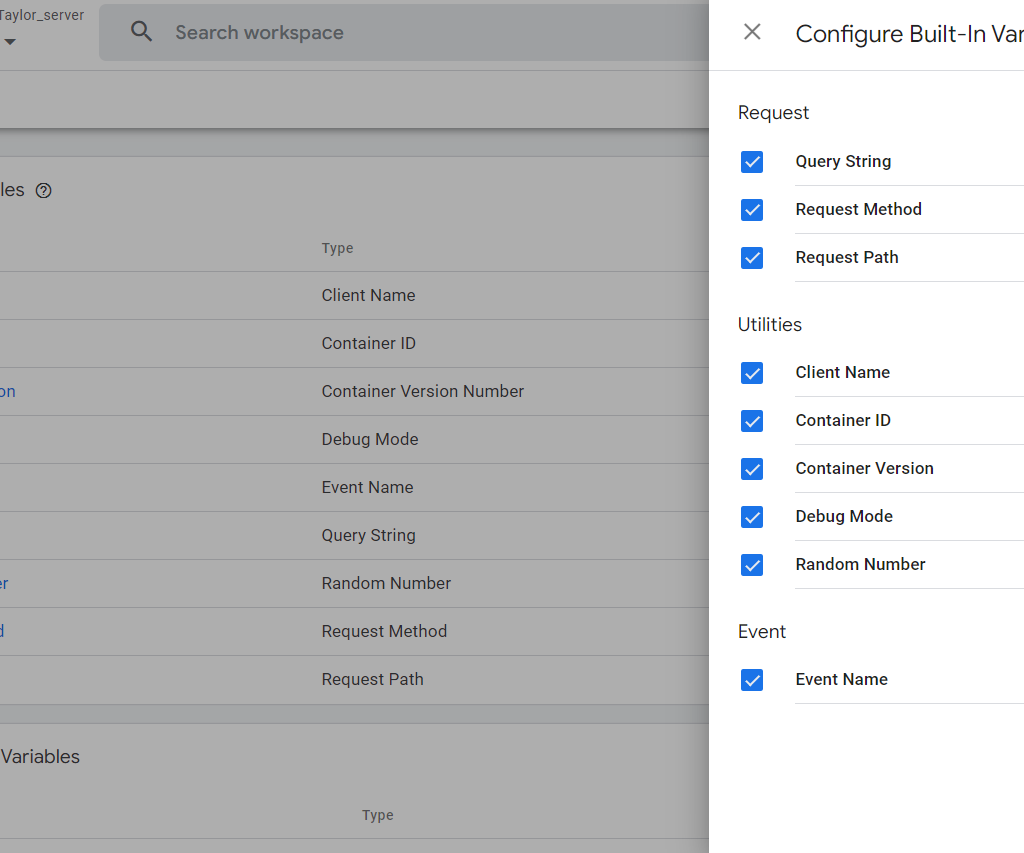Disable the Debug Mode checkbox
Viewport: 1024px width, 853px height.
click(x=752, y=517)
